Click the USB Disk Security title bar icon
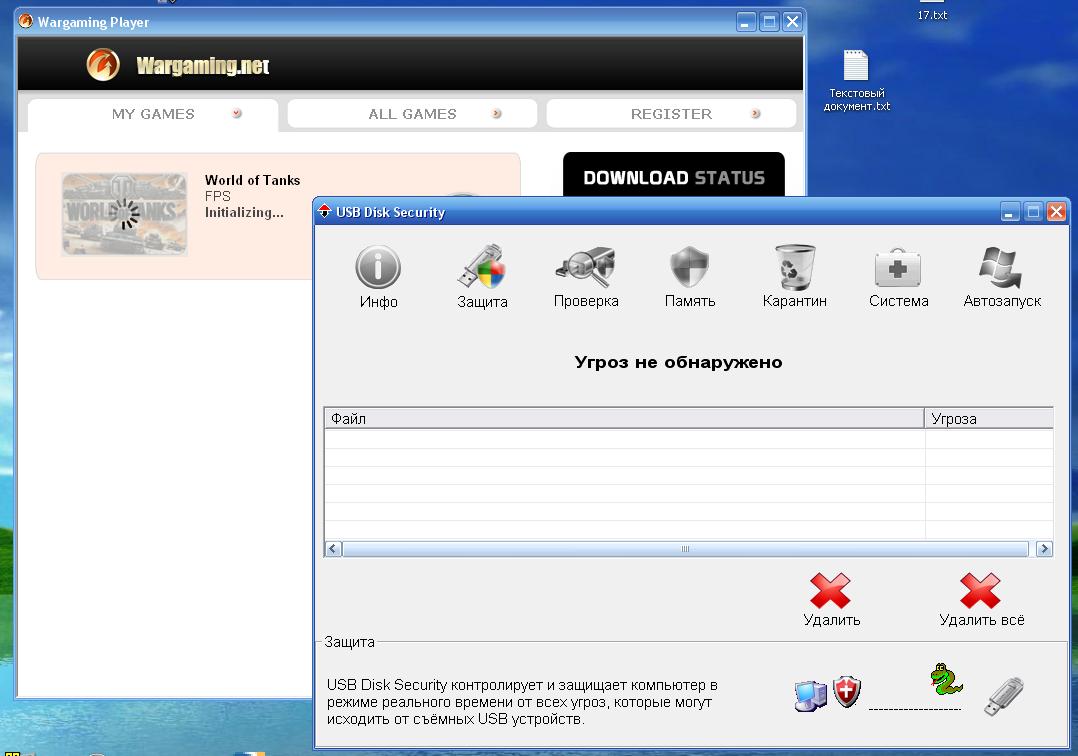This screenshot has width=1078, height=756. (324, 212)
